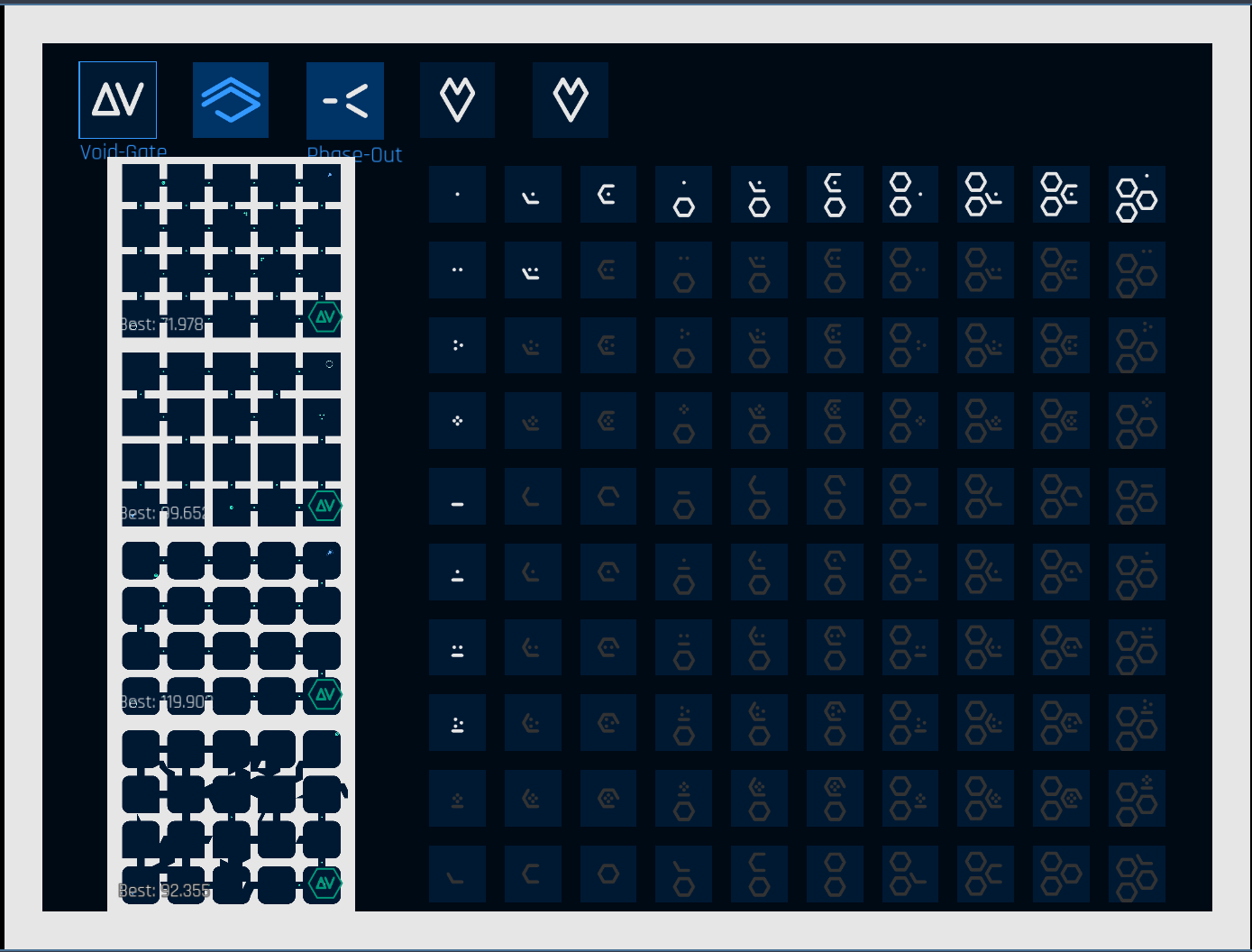The width and height of the screenshot is (1252, 952).
Task: Select the bright tile with three hexagons and a dot
Action: (x=1138, y=194)
